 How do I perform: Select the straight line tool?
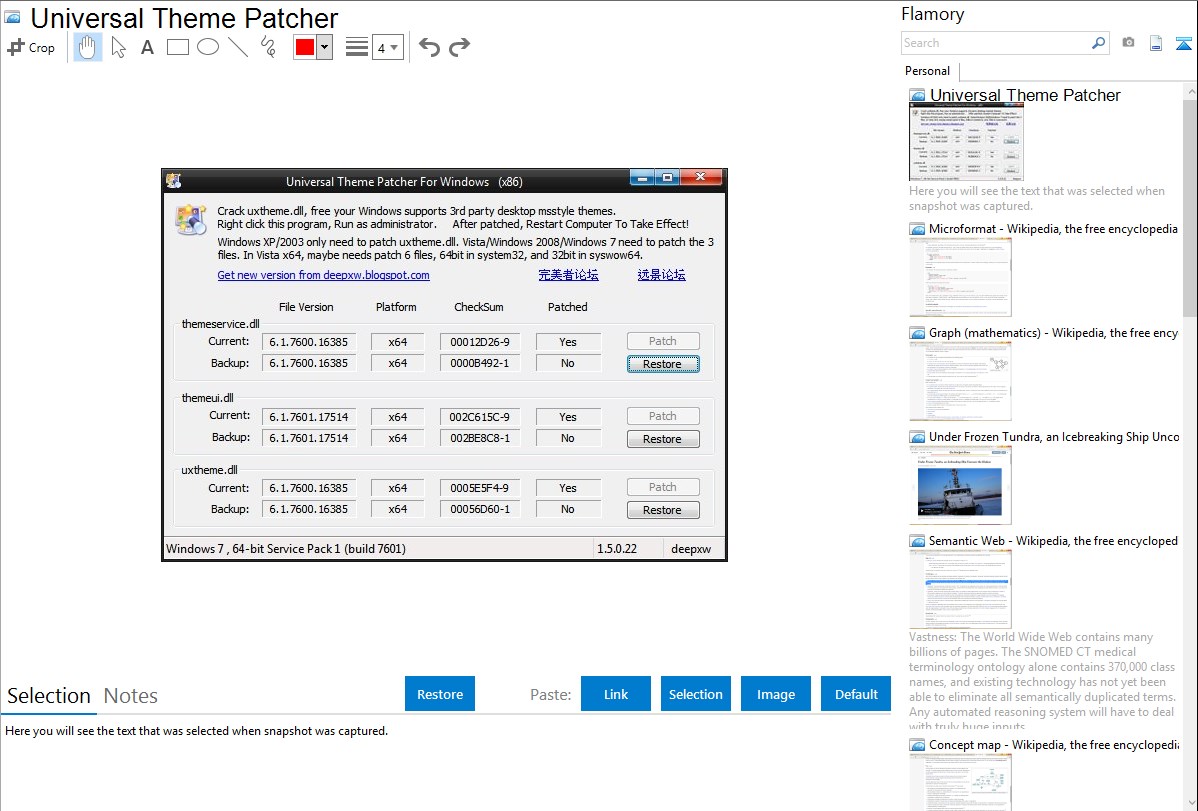(238, 47)
